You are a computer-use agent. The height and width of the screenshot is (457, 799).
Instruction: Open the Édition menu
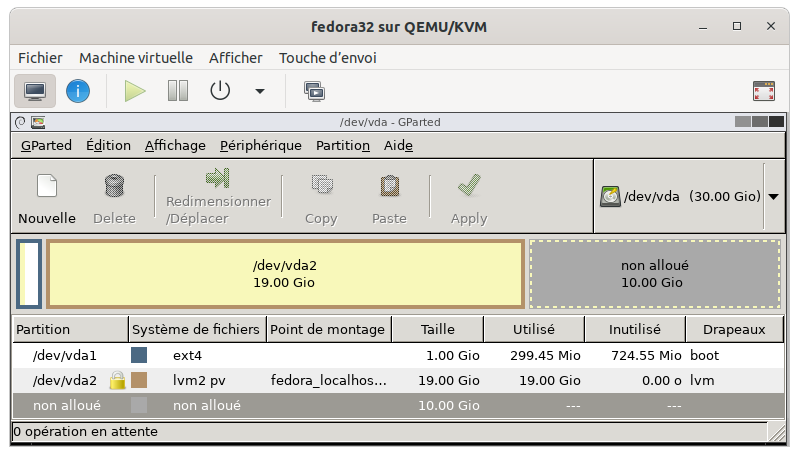pyautogui.click(x=108, y=146)
